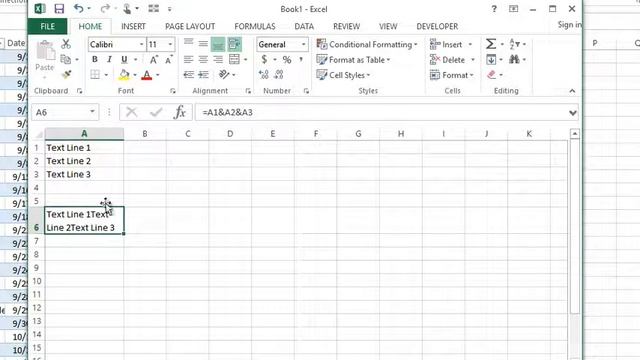The image size is (640, 360).
Task: Increase the indent
Action: pyautogui.click(x=203, y=75)
